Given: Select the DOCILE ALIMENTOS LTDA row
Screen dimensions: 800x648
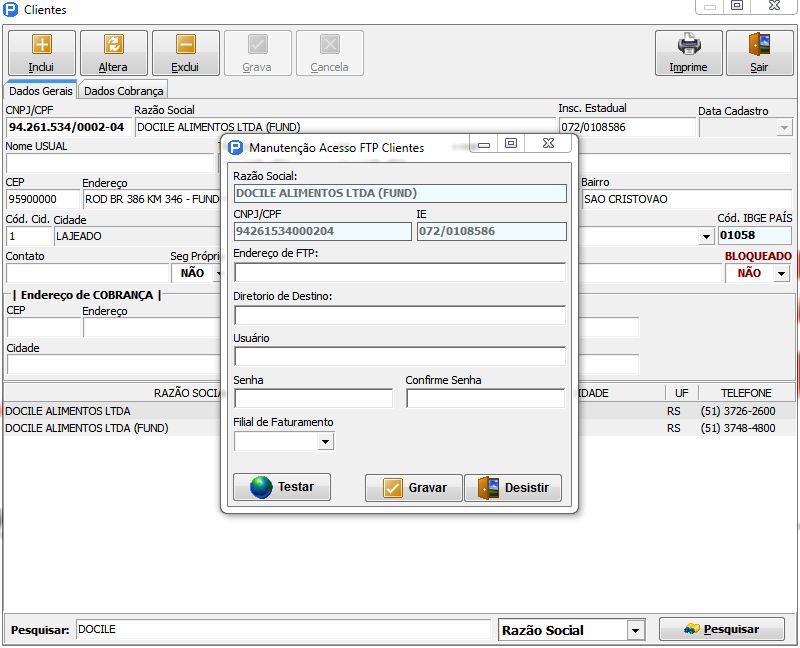Looking at the screenshot, I should pos(112,411).
